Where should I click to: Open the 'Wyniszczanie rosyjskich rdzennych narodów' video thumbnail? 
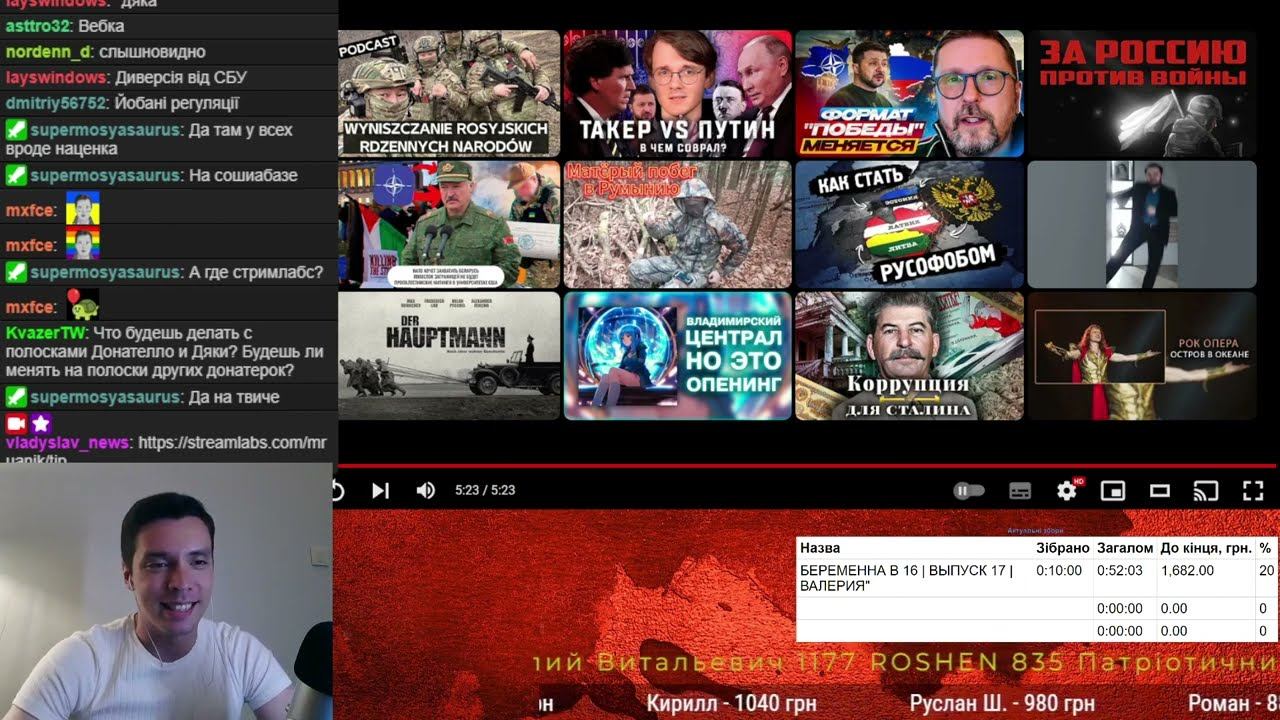[x=449, y=93]
